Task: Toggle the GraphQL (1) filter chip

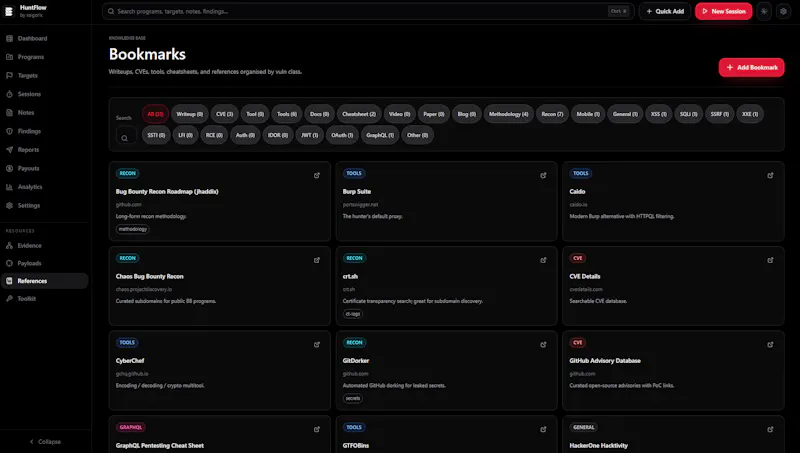Action: (380, 135)
